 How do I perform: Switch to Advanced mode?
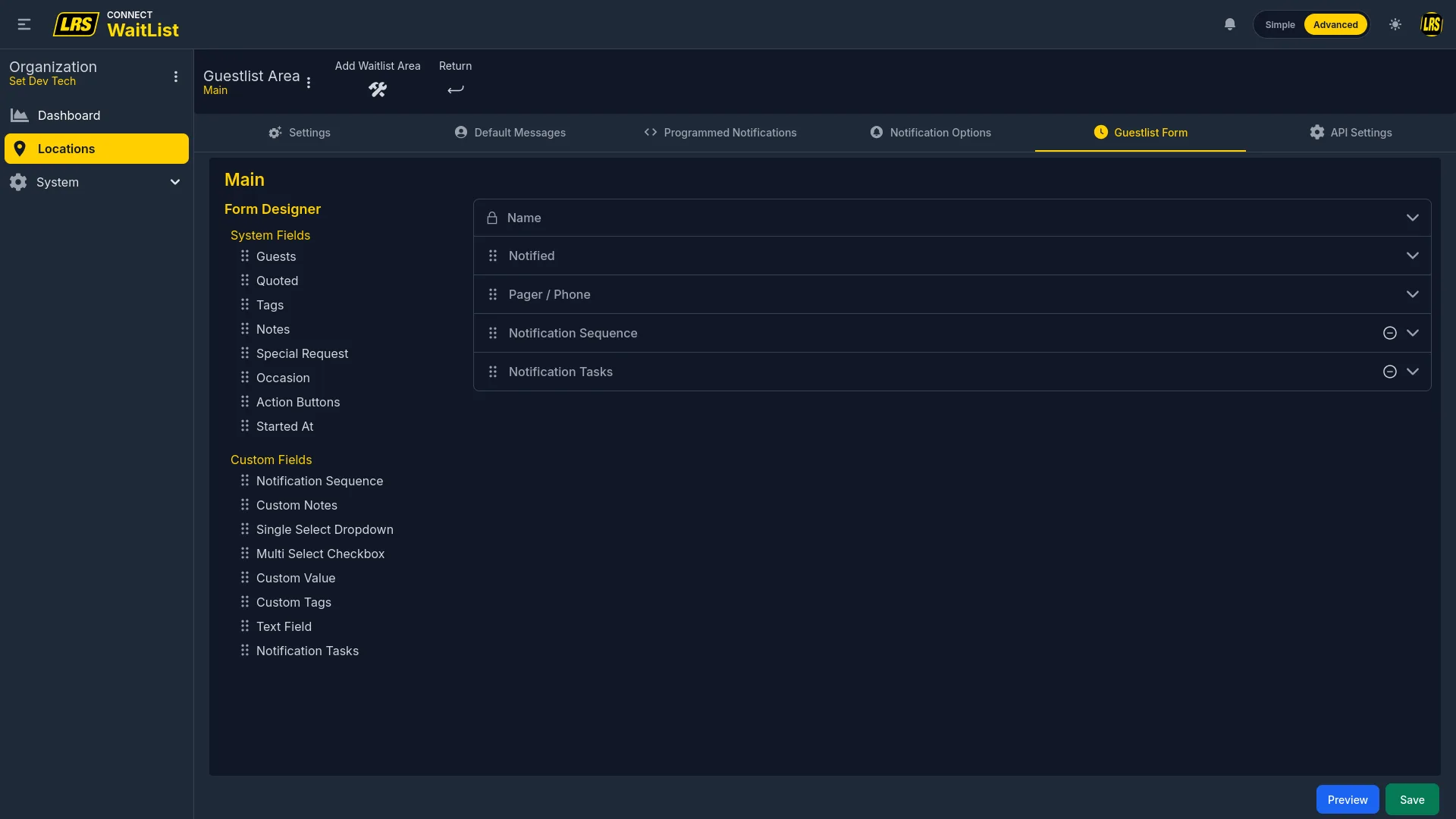(1335, 24)
